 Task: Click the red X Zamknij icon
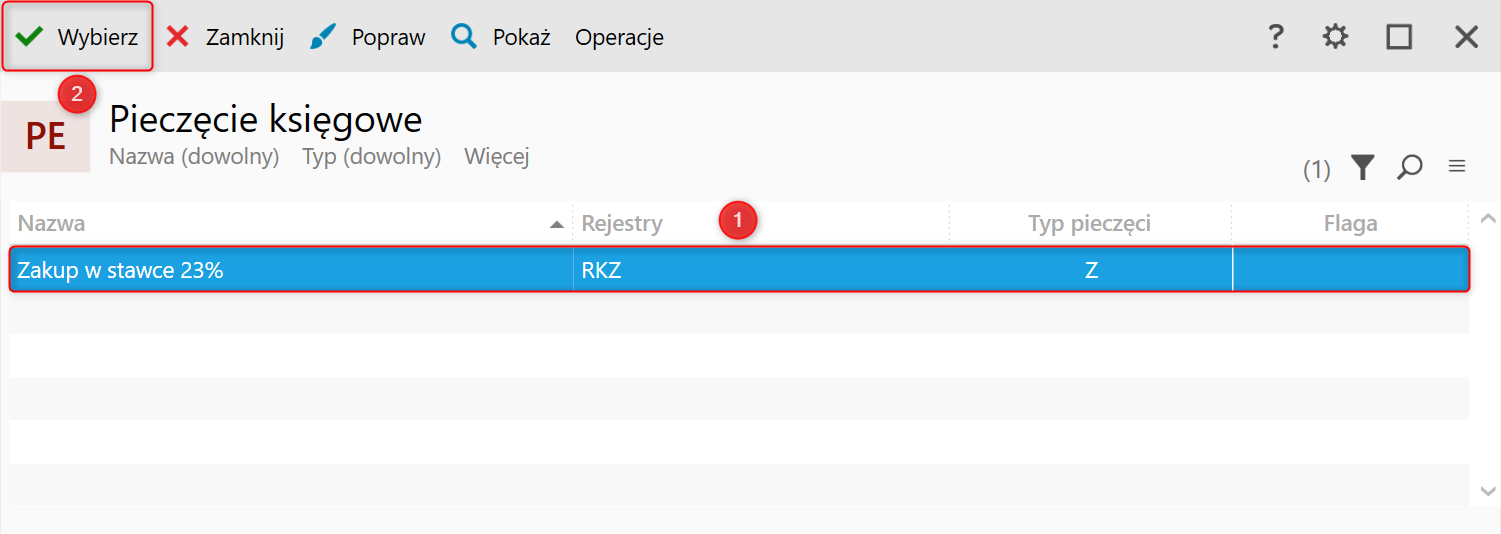pyautogui.click(x=177, y=37)
